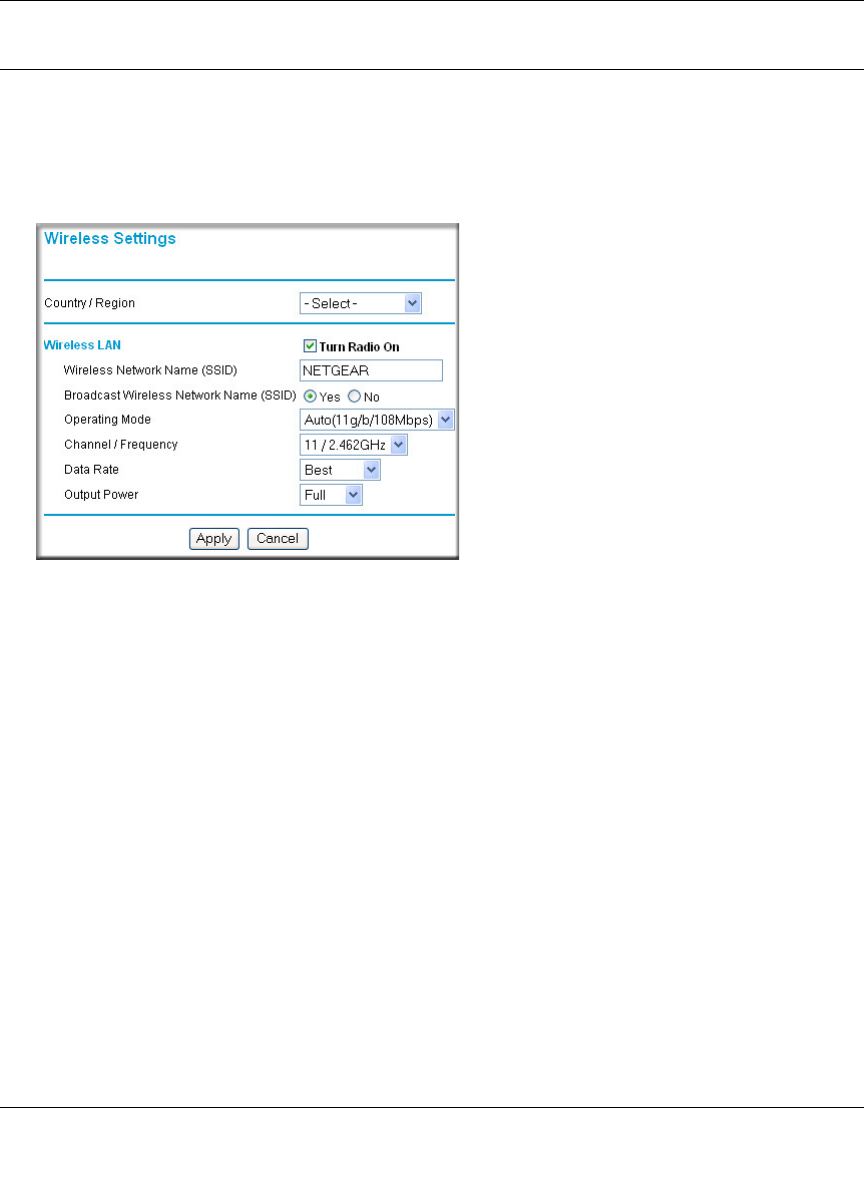This screenshot has width=864, height=1184.
Task: Toggle the Turn Radio On checkbox
Action: click(x=310, y=346)
